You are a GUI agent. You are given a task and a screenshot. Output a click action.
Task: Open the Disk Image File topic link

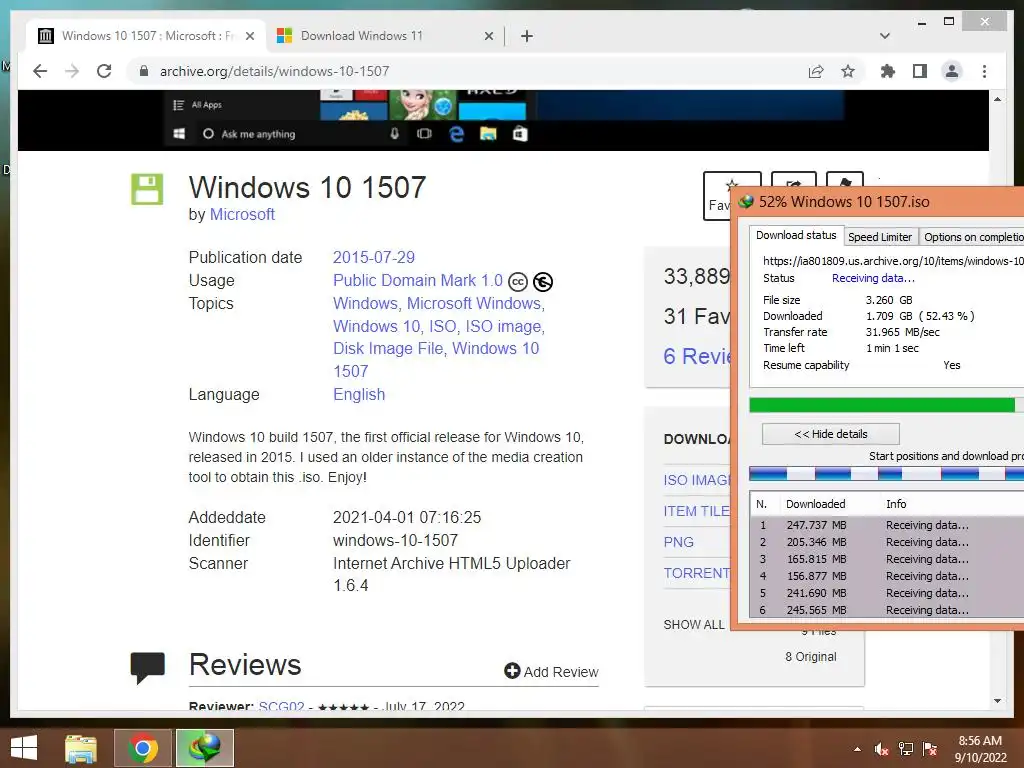point(388,349)
